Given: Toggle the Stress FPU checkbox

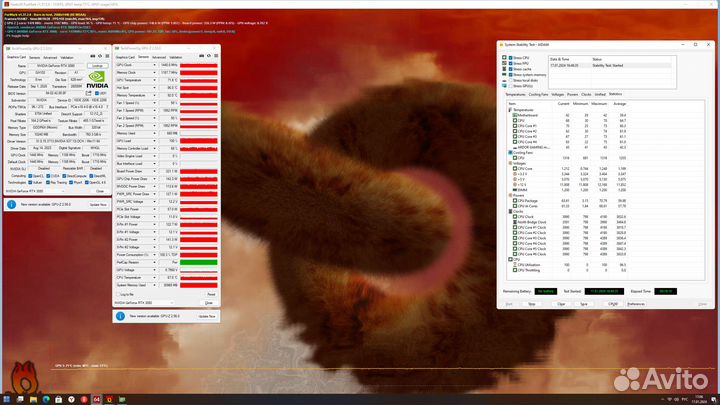Looking at the screenshot, I should tap(511, 63).
